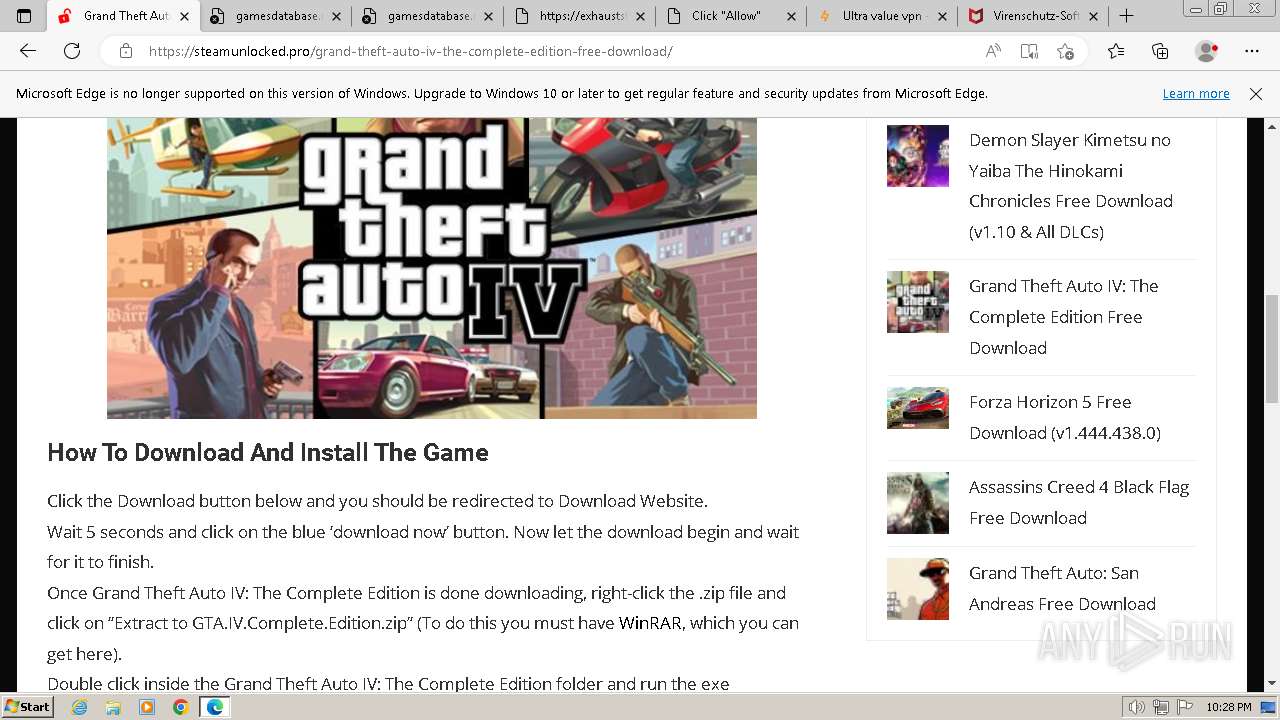
Task: Open Edge Settings and more menu
Action: click(x=1252, y=51)
